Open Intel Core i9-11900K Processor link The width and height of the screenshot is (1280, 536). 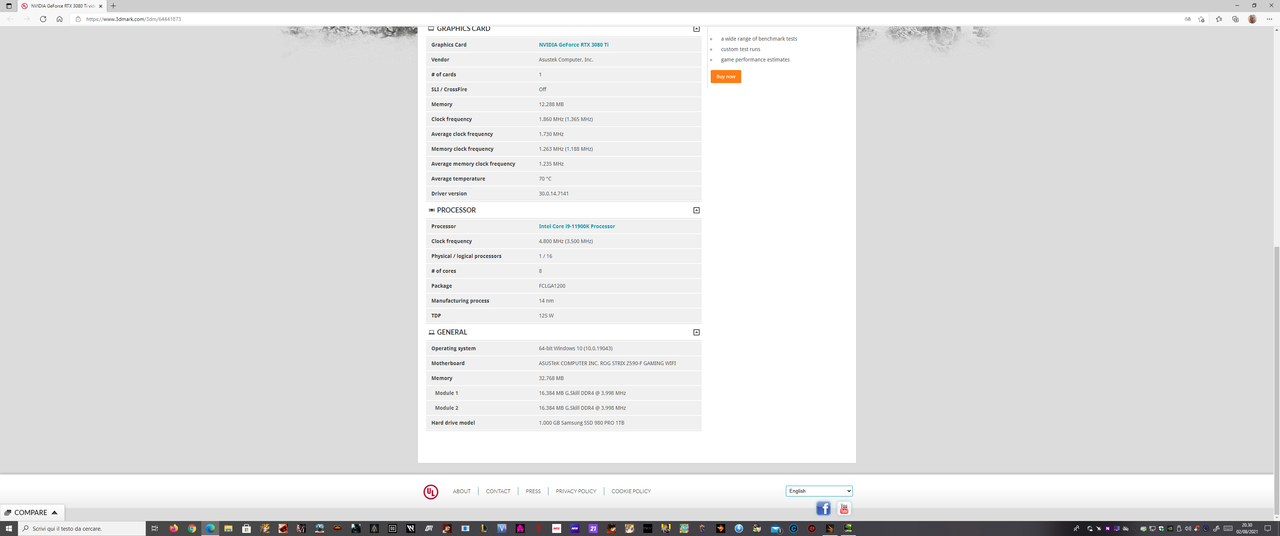(x=577, y=226)
